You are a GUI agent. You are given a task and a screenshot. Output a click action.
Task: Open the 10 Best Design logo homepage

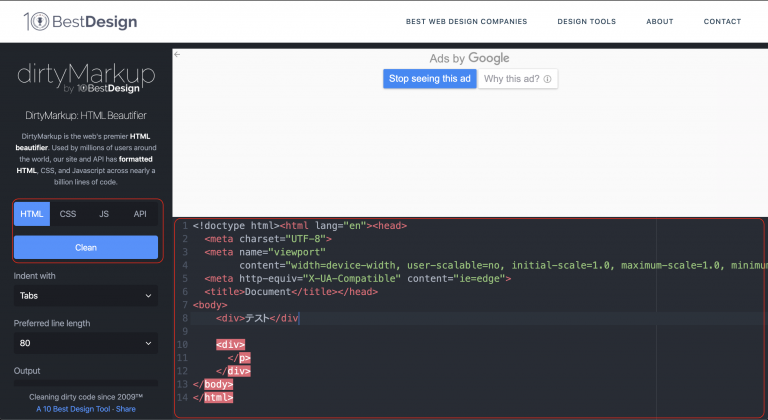[81, 22]
